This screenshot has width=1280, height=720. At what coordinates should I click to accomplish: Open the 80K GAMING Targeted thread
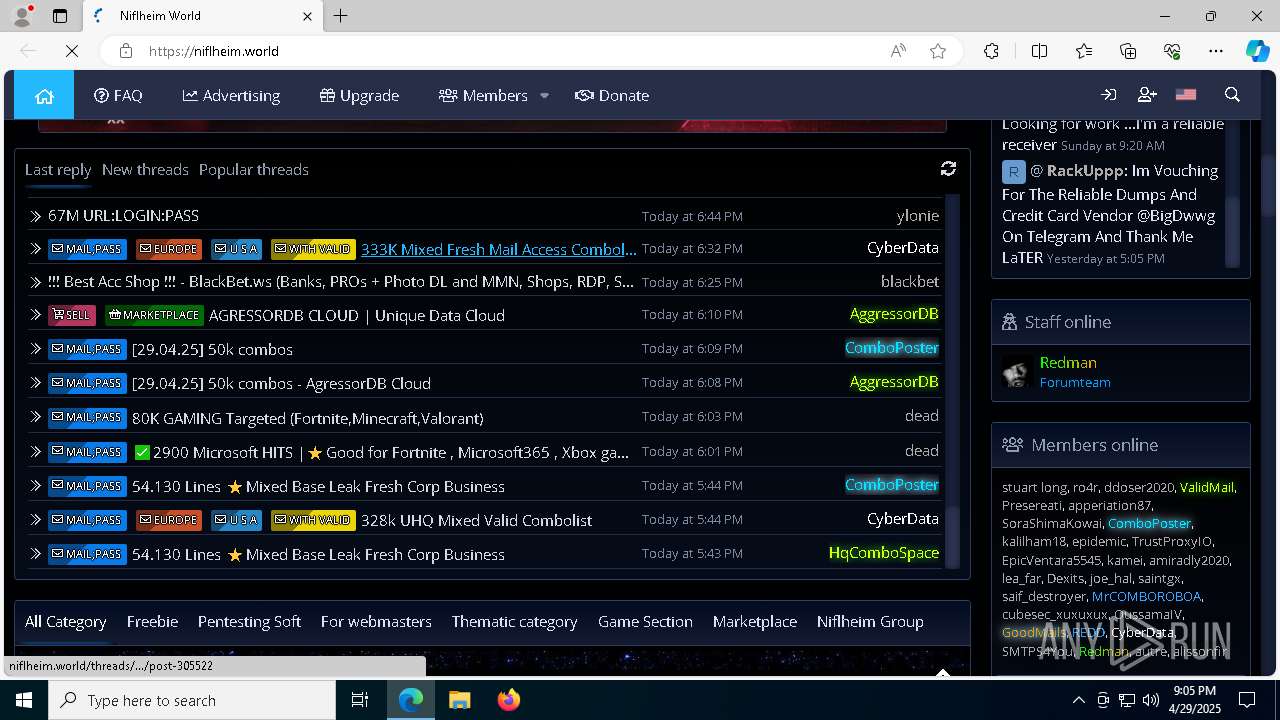(307, 418)
